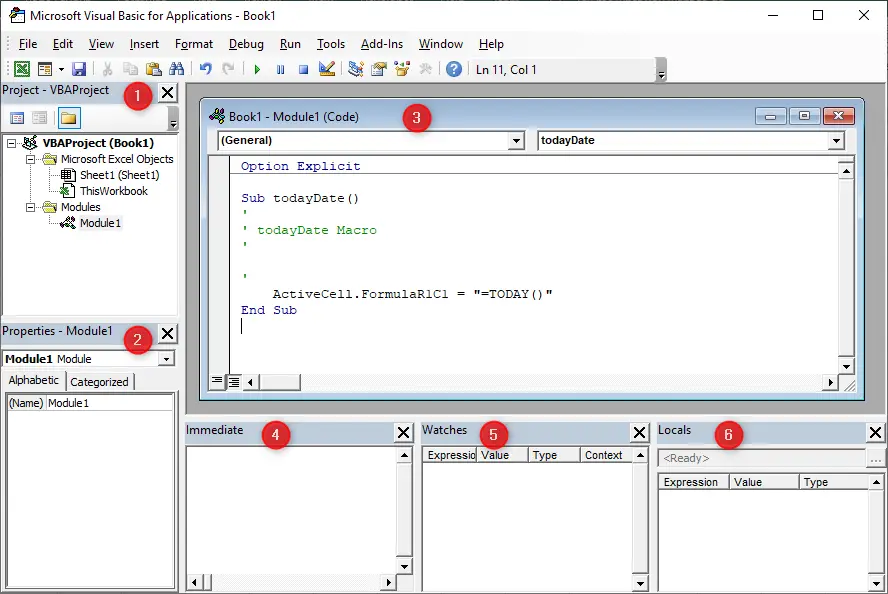Click the Locals call stack ellipsis button
The height and width of the screenshot is (594, 888).
(x=876, y=459)
